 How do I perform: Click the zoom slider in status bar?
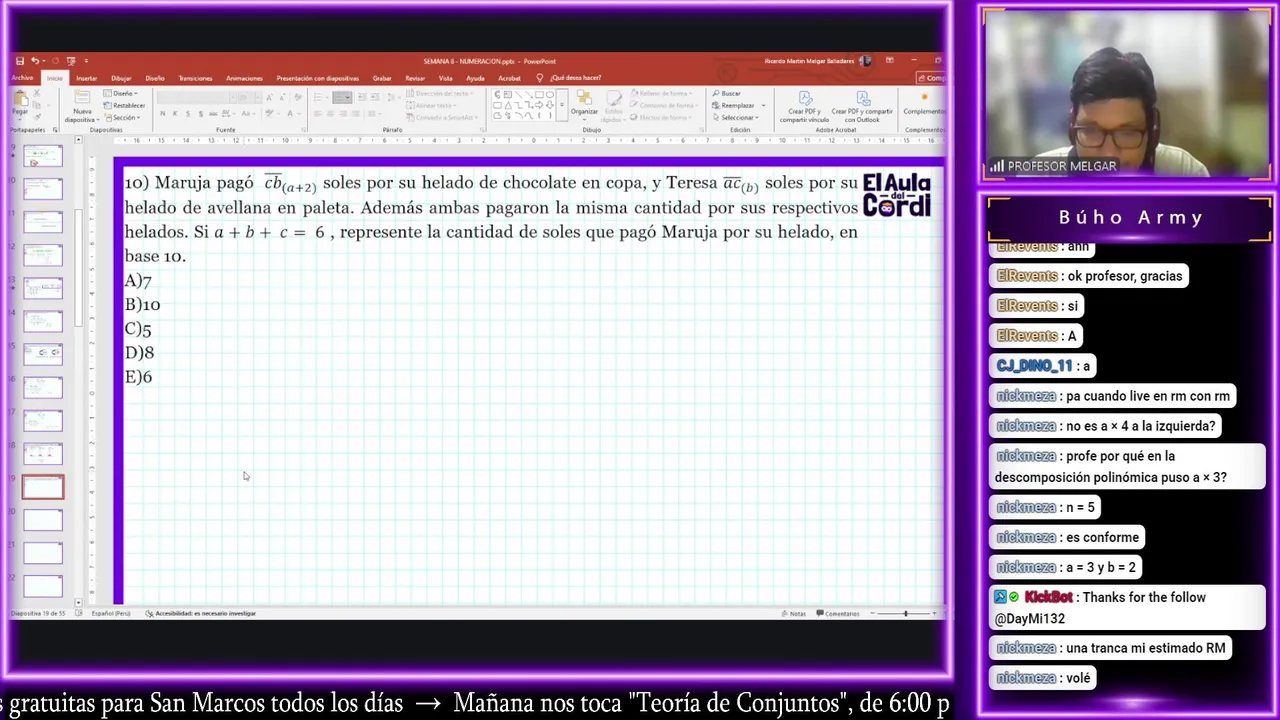(905, 613)
